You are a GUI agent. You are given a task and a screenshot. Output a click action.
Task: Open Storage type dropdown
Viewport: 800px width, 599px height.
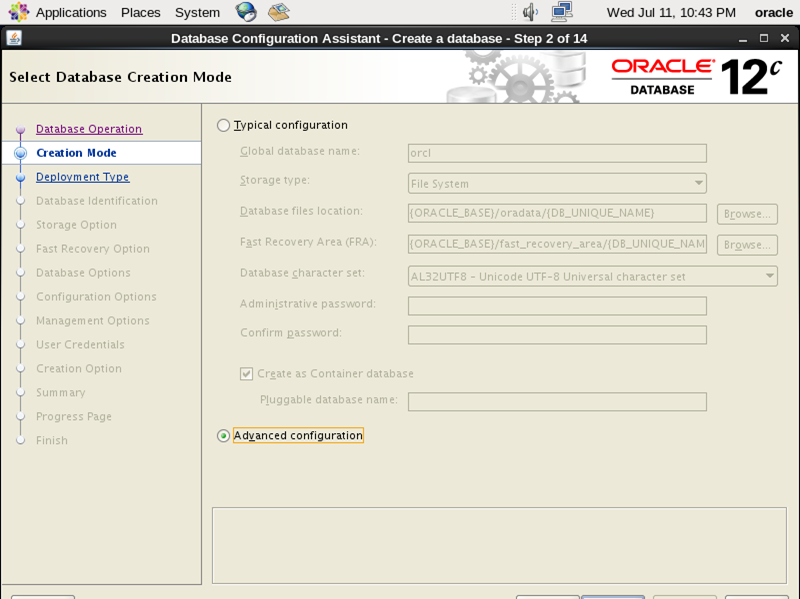click(x=557, y=183)
